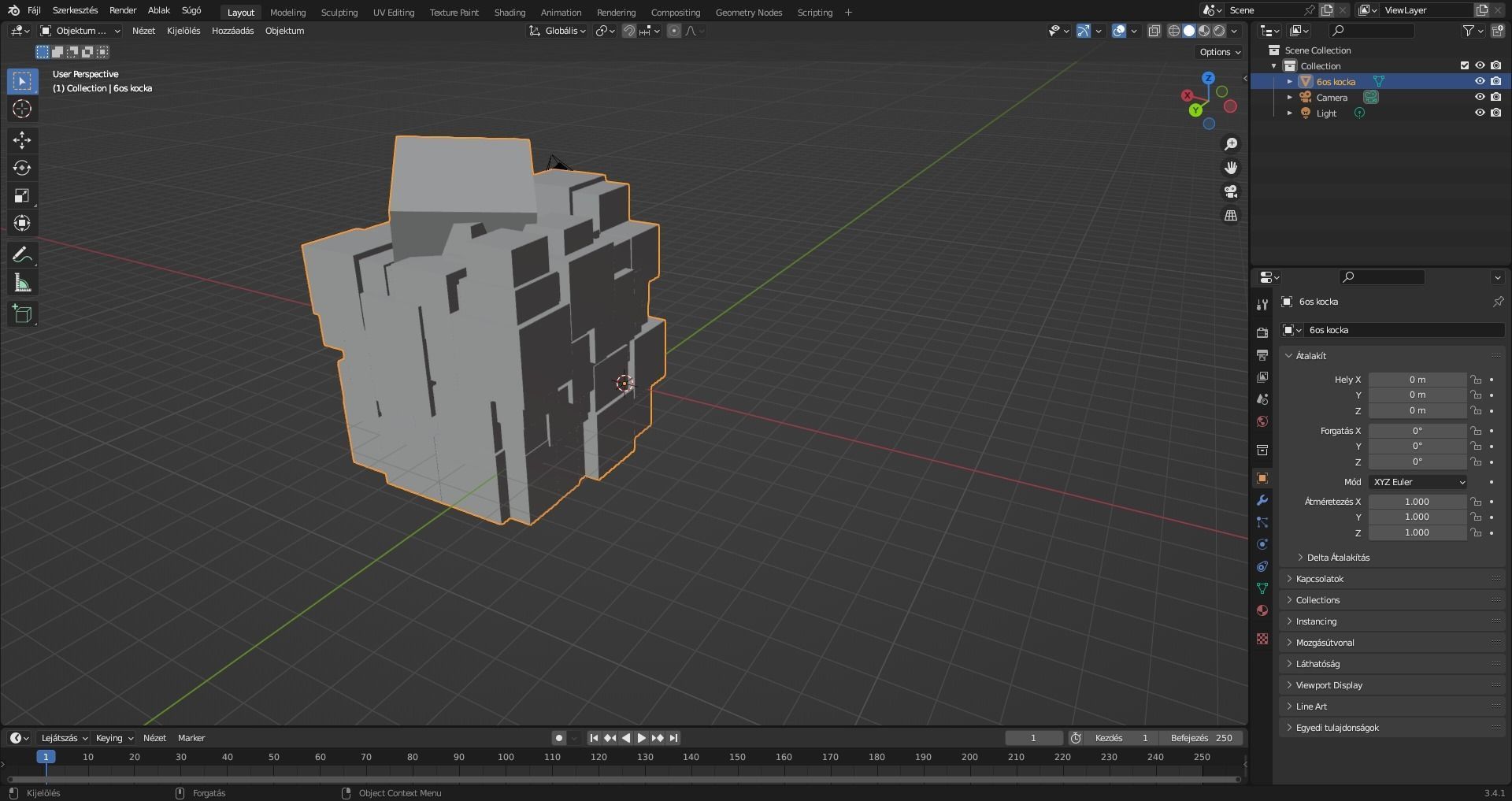Open the Tool properties tab
Screen dimensions: 1512x801
coord(1262,305)
